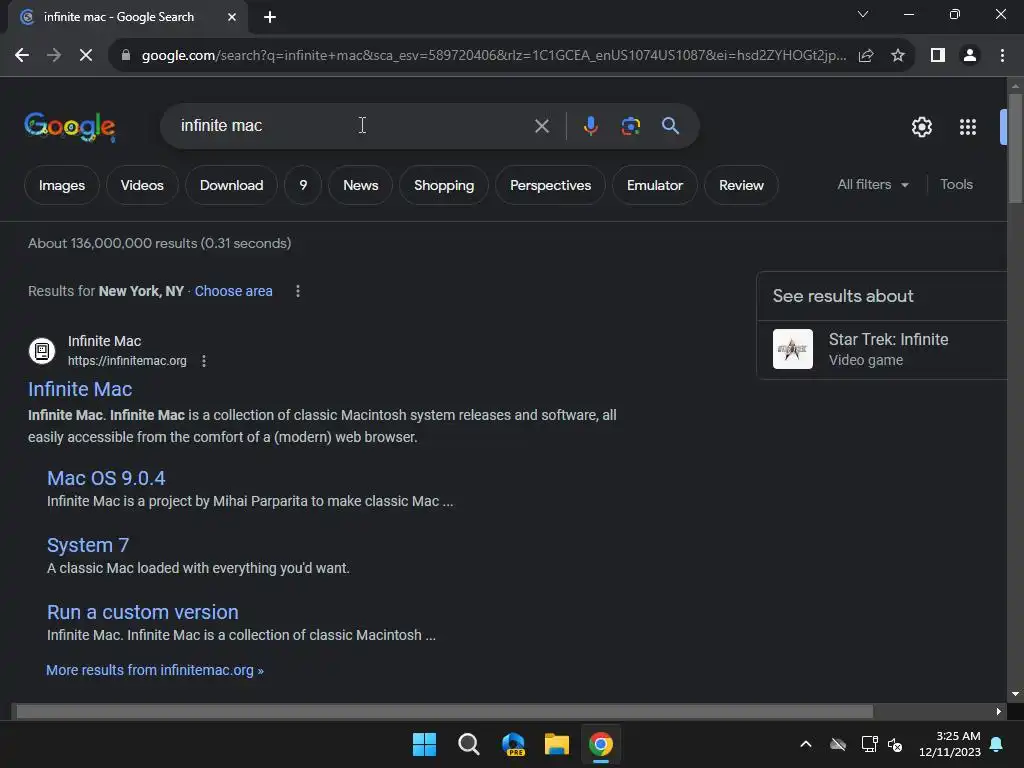The image size is (1024, 768).
Task: Open Google quick settings gear
Action: (921, 127)
